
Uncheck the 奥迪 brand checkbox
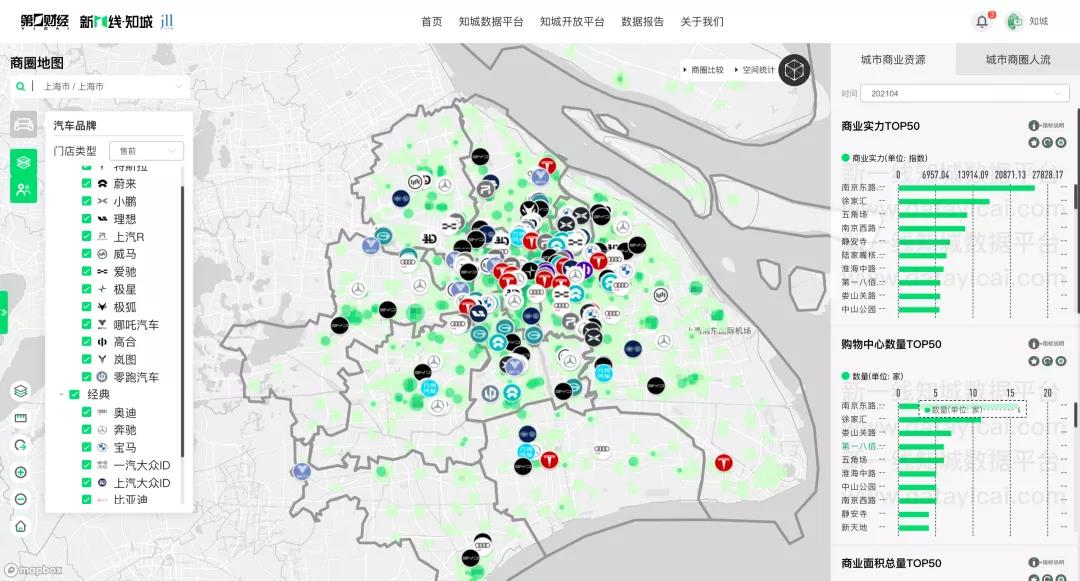coord(87,412)
